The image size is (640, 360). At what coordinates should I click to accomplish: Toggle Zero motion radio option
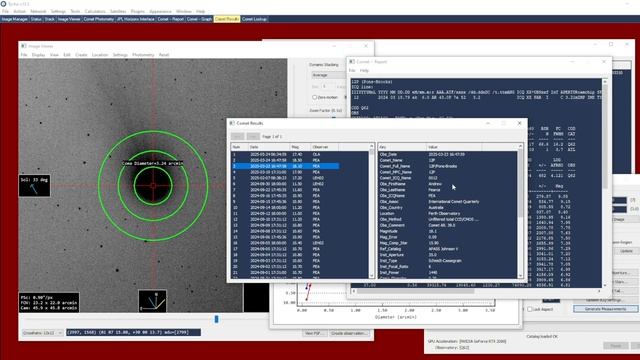[314, 97]
